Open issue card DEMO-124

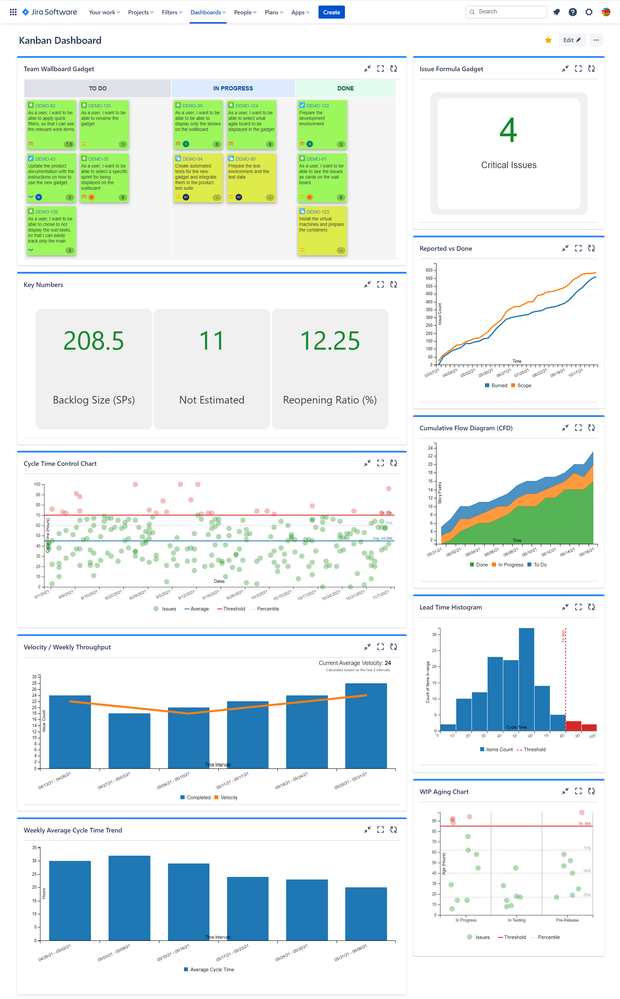[252, 124]
